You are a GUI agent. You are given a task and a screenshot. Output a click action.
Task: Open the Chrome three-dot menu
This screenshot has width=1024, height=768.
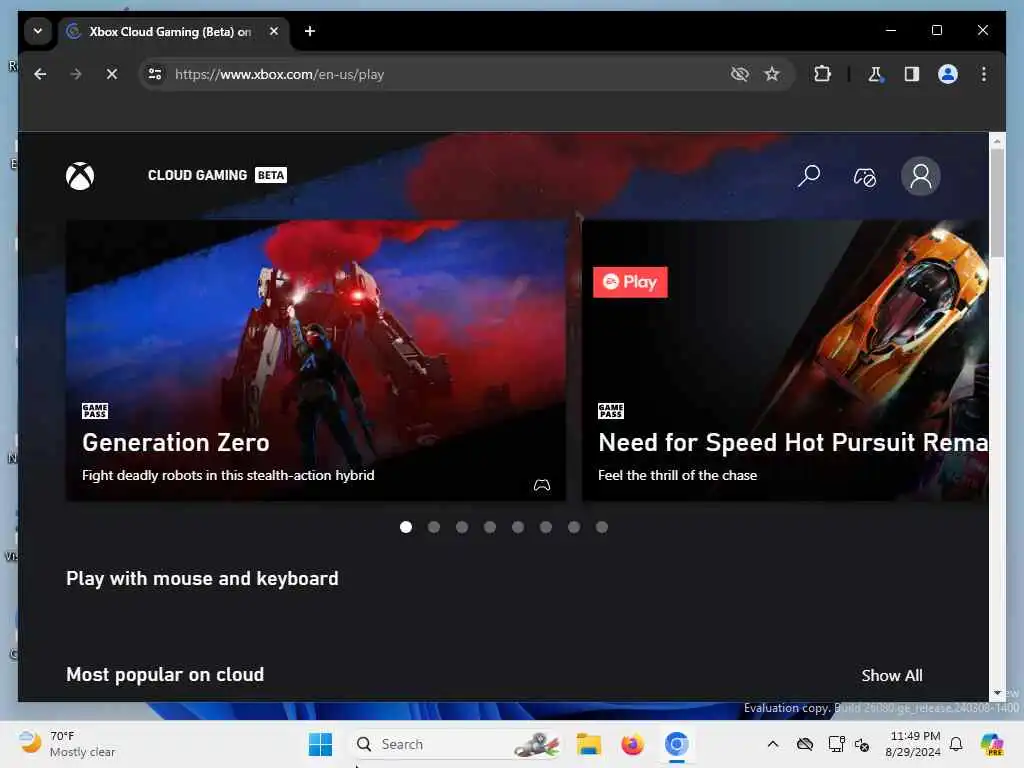[x=984, y=74]
